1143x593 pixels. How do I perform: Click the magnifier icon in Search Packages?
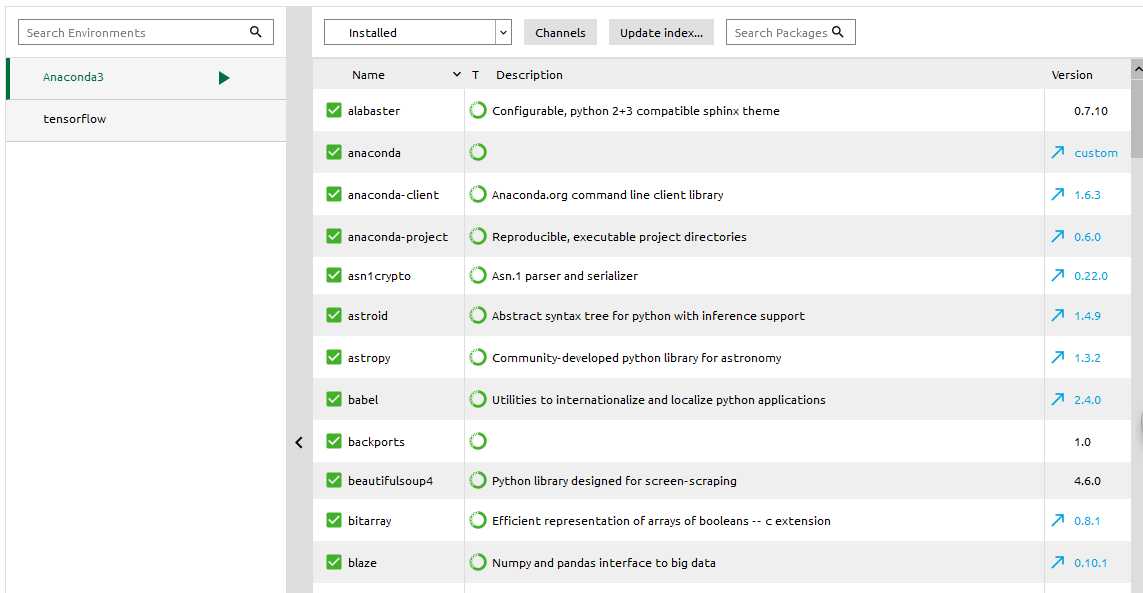click(838, 31)
